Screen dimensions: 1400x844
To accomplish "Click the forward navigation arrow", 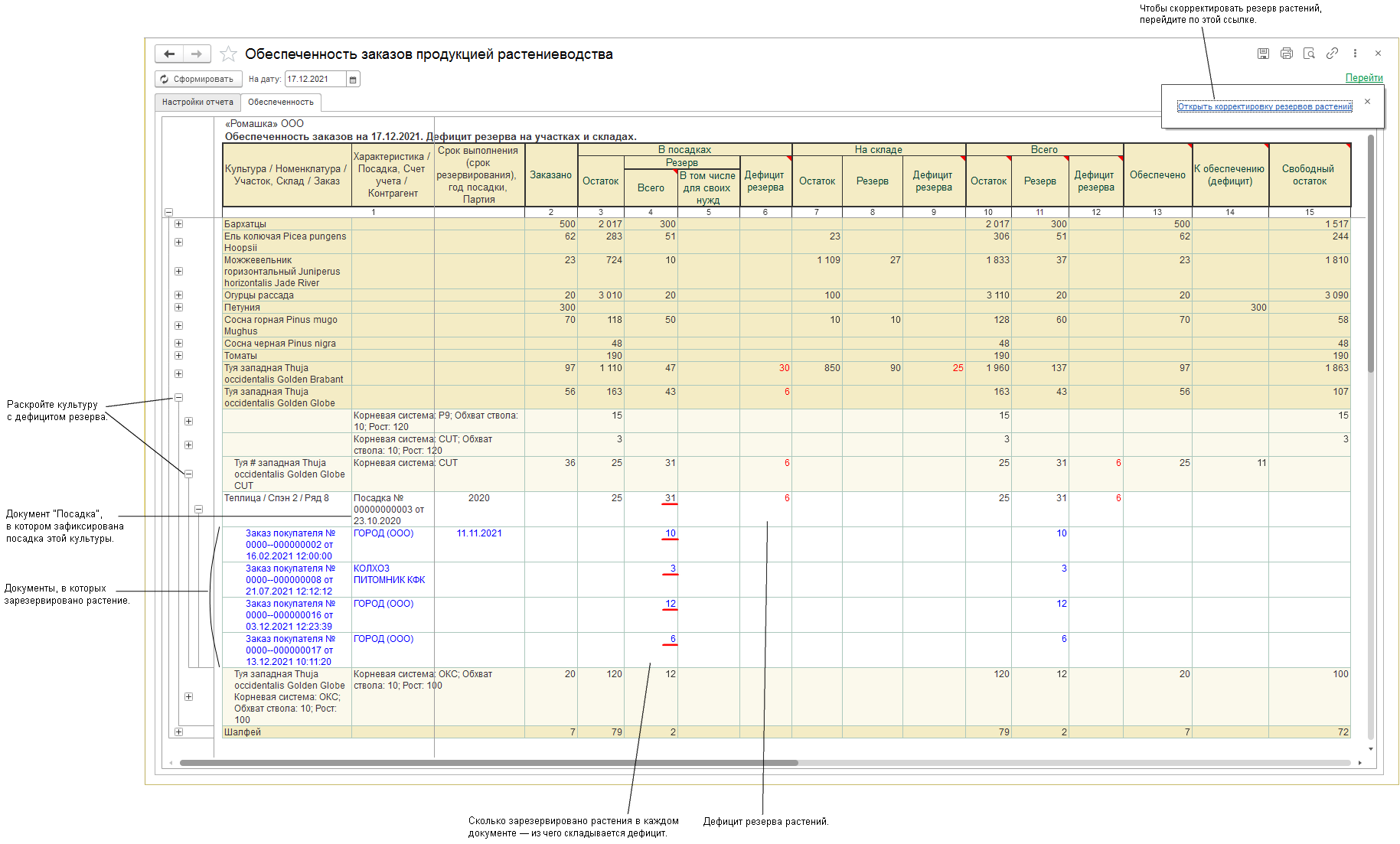I will click(197, 54).
